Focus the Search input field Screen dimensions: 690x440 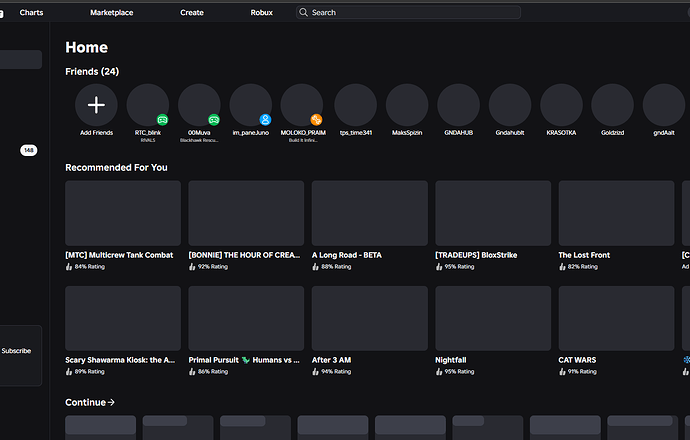point(408,12)
